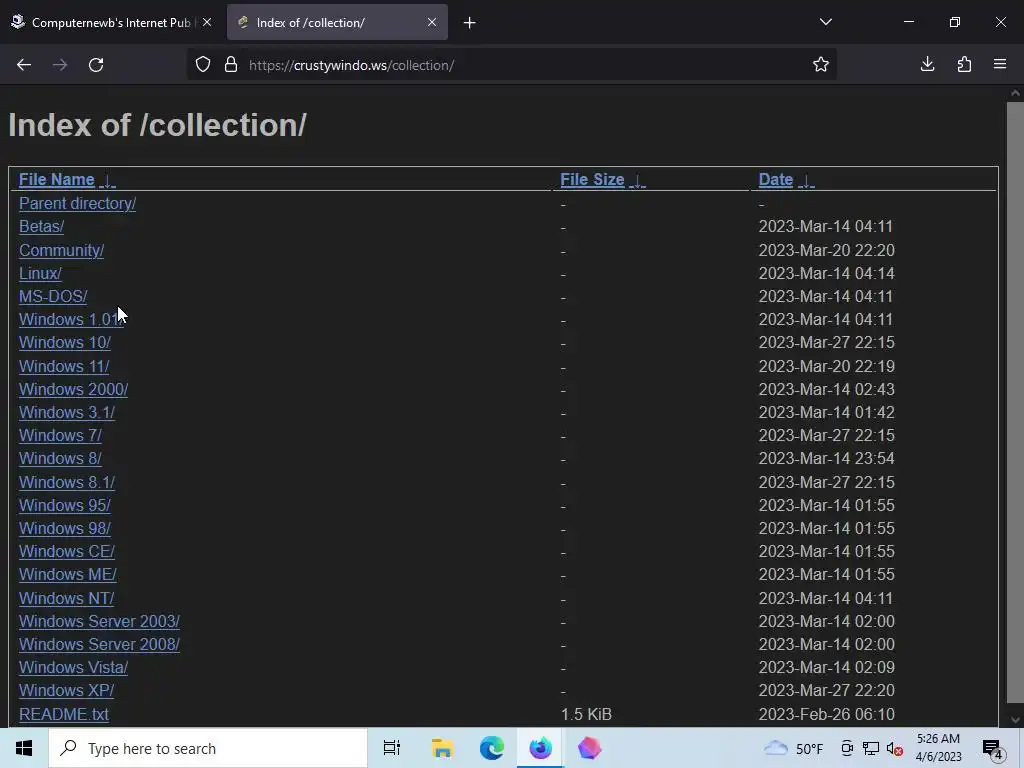Open the Windows NT folder
This screenshot has width=1024, height=768.
[x=67, y=598]
